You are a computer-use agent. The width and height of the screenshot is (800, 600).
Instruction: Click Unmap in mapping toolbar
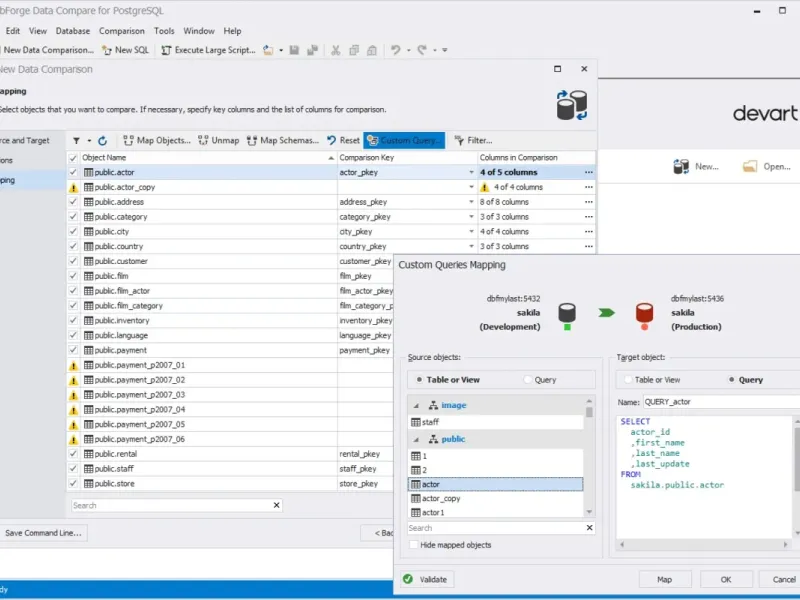pyautogui.click(x=218, y=140)
